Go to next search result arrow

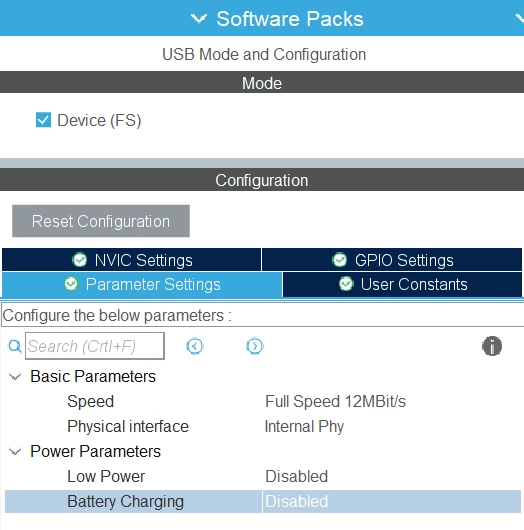tap(255, 346)
